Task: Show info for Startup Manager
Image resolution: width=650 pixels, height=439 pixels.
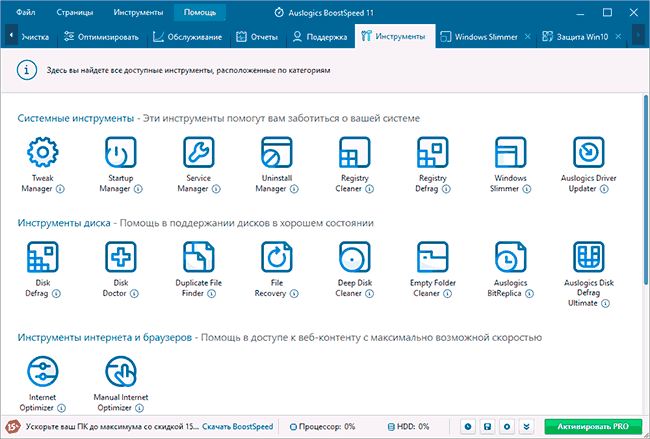Action: [138, 189]
